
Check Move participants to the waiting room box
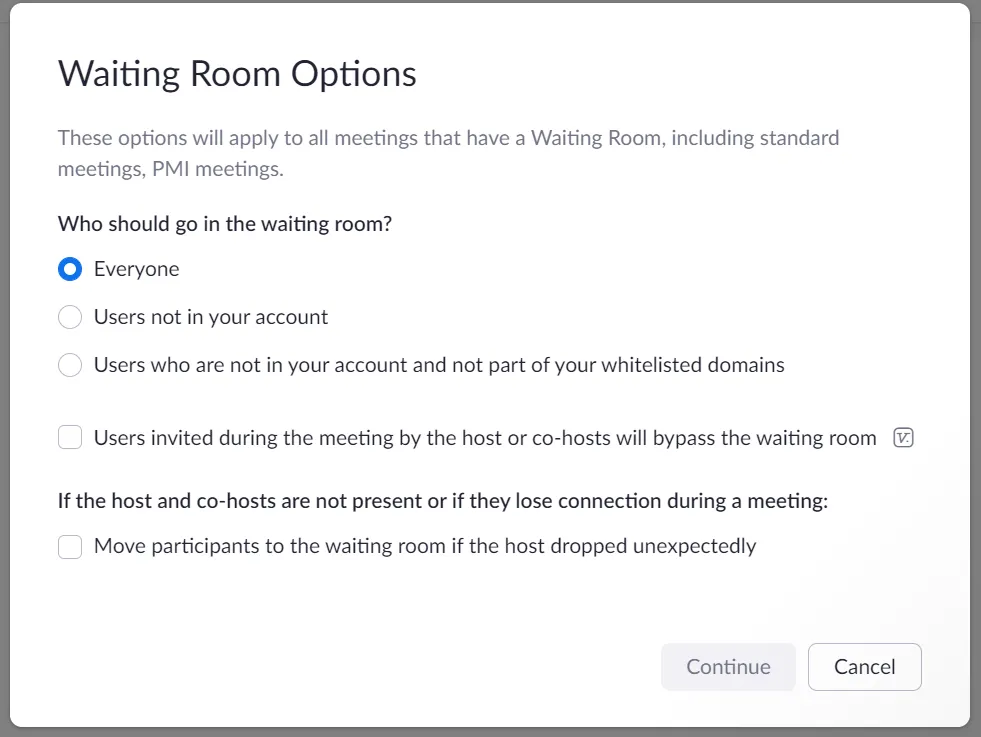tap(70, 547)
